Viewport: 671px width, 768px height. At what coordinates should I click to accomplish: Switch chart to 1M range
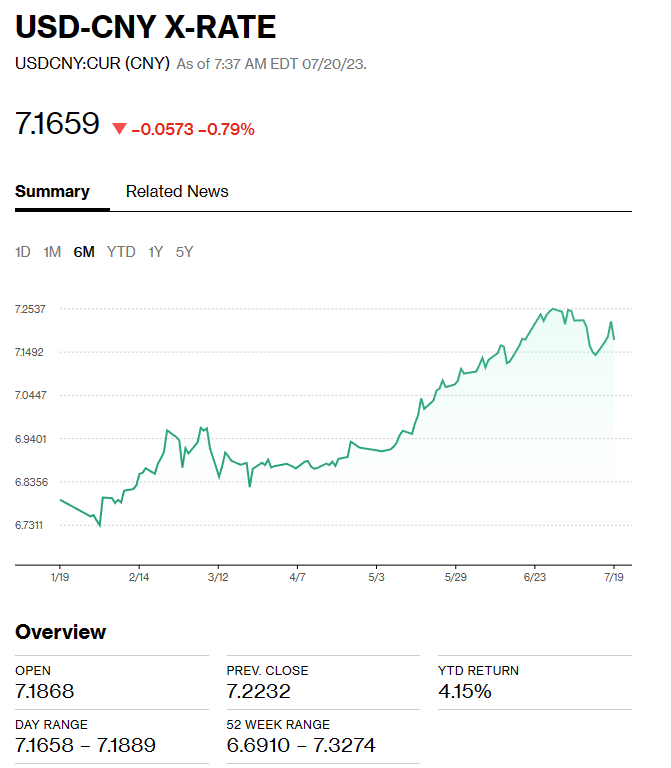52,252
